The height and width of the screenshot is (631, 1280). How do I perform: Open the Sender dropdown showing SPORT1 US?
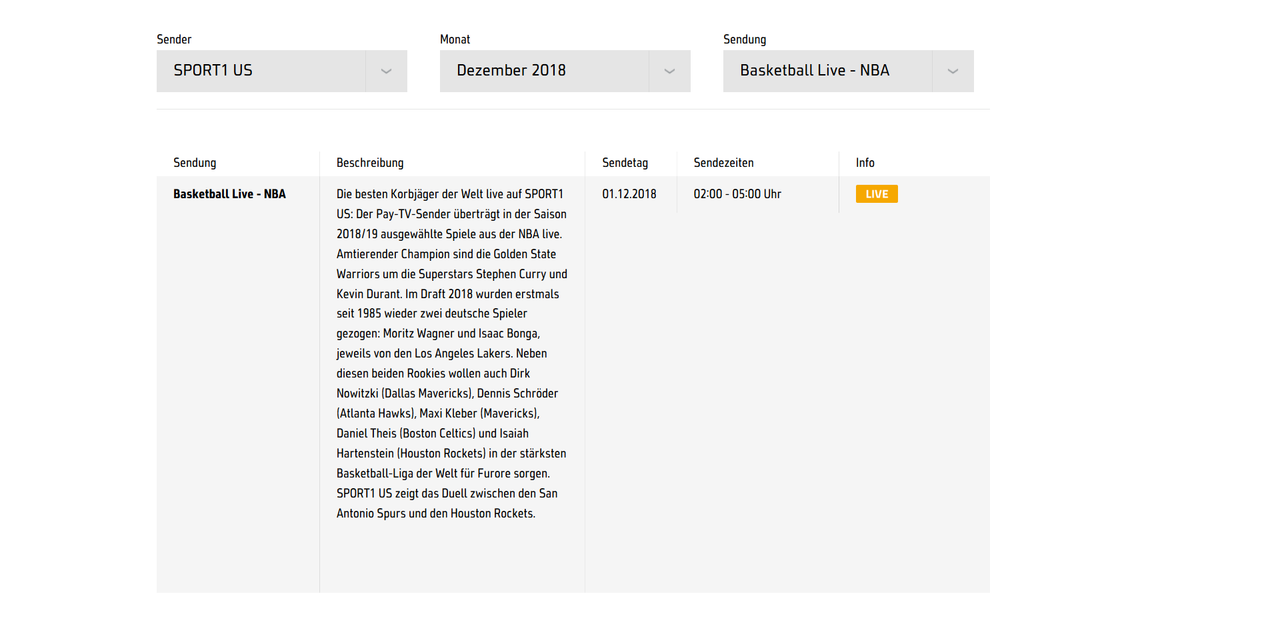(x=281, y=71)
